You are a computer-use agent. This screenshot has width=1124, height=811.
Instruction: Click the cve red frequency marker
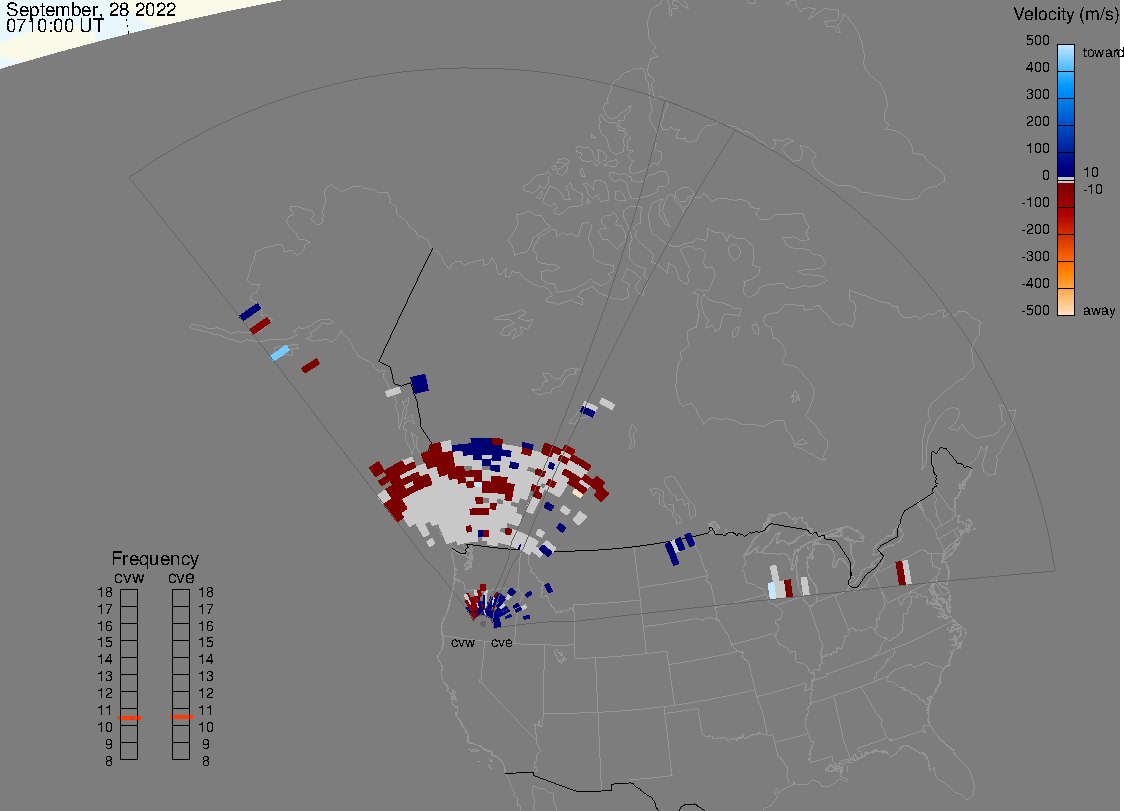[181, 717]
